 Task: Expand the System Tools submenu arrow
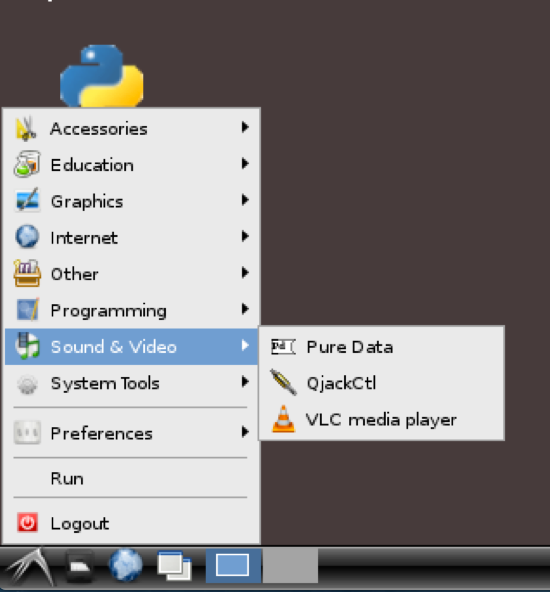245,382
